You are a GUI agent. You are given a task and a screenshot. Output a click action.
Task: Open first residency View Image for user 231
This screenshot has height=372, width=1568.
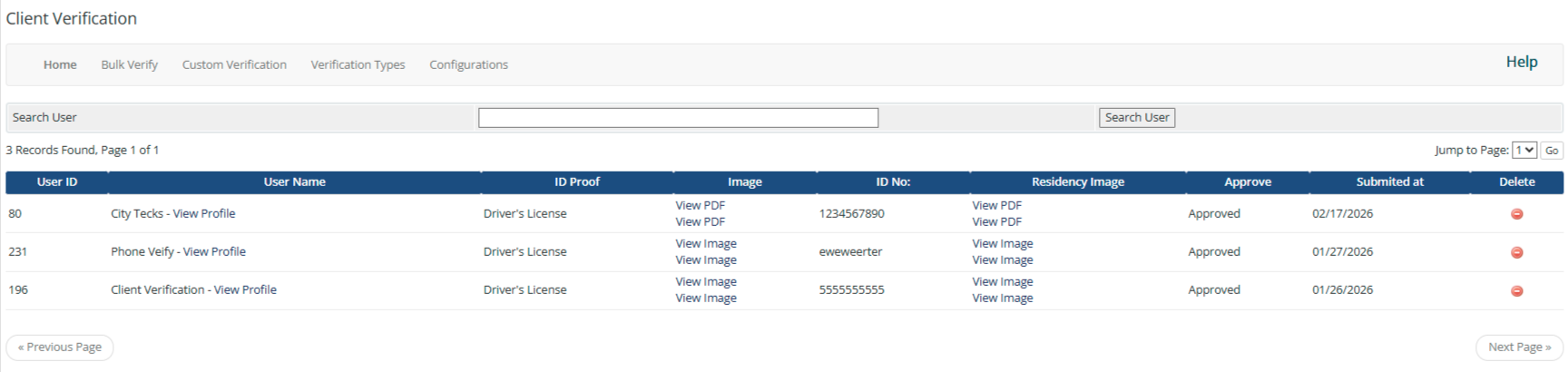[1002, 244]
